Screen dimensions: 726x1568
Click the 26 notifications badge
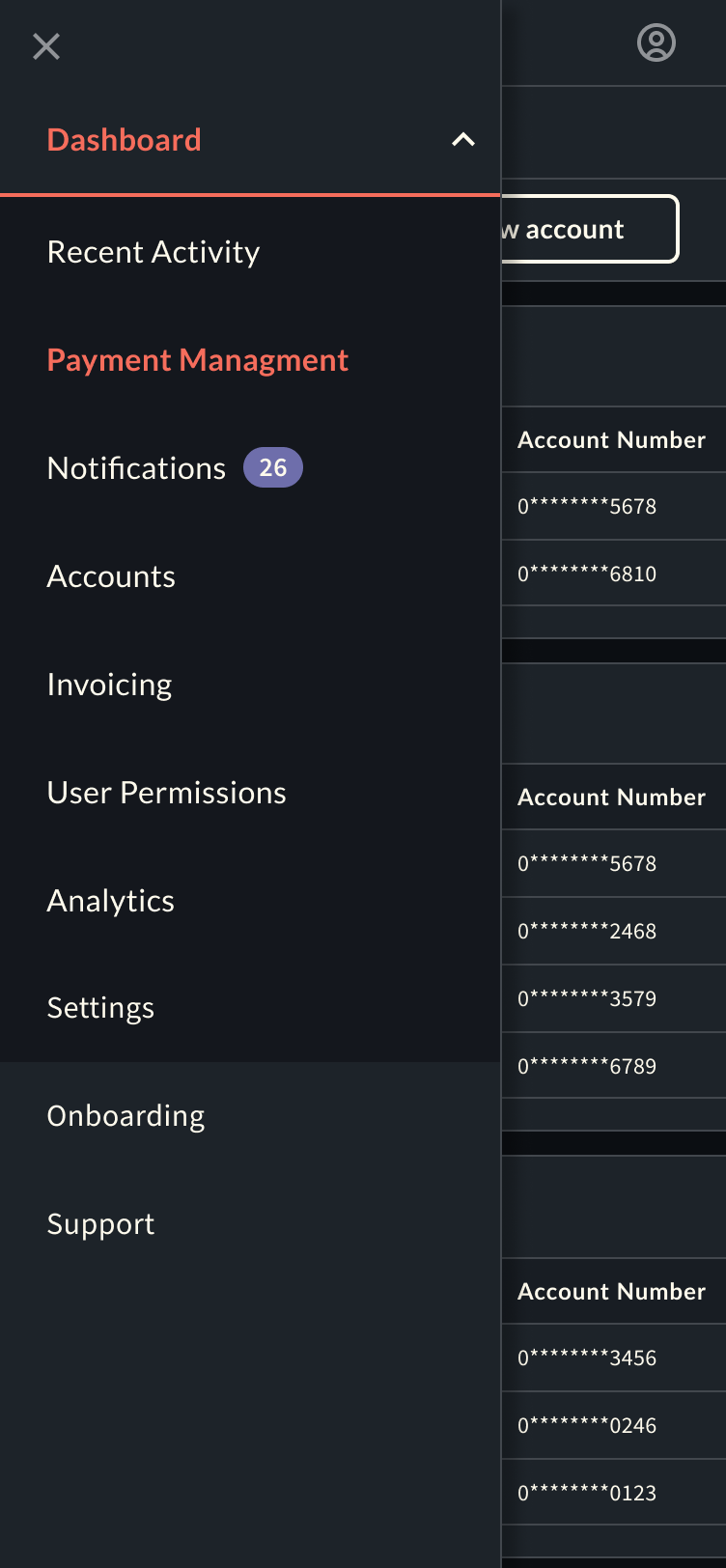click(x=273, y=468)
